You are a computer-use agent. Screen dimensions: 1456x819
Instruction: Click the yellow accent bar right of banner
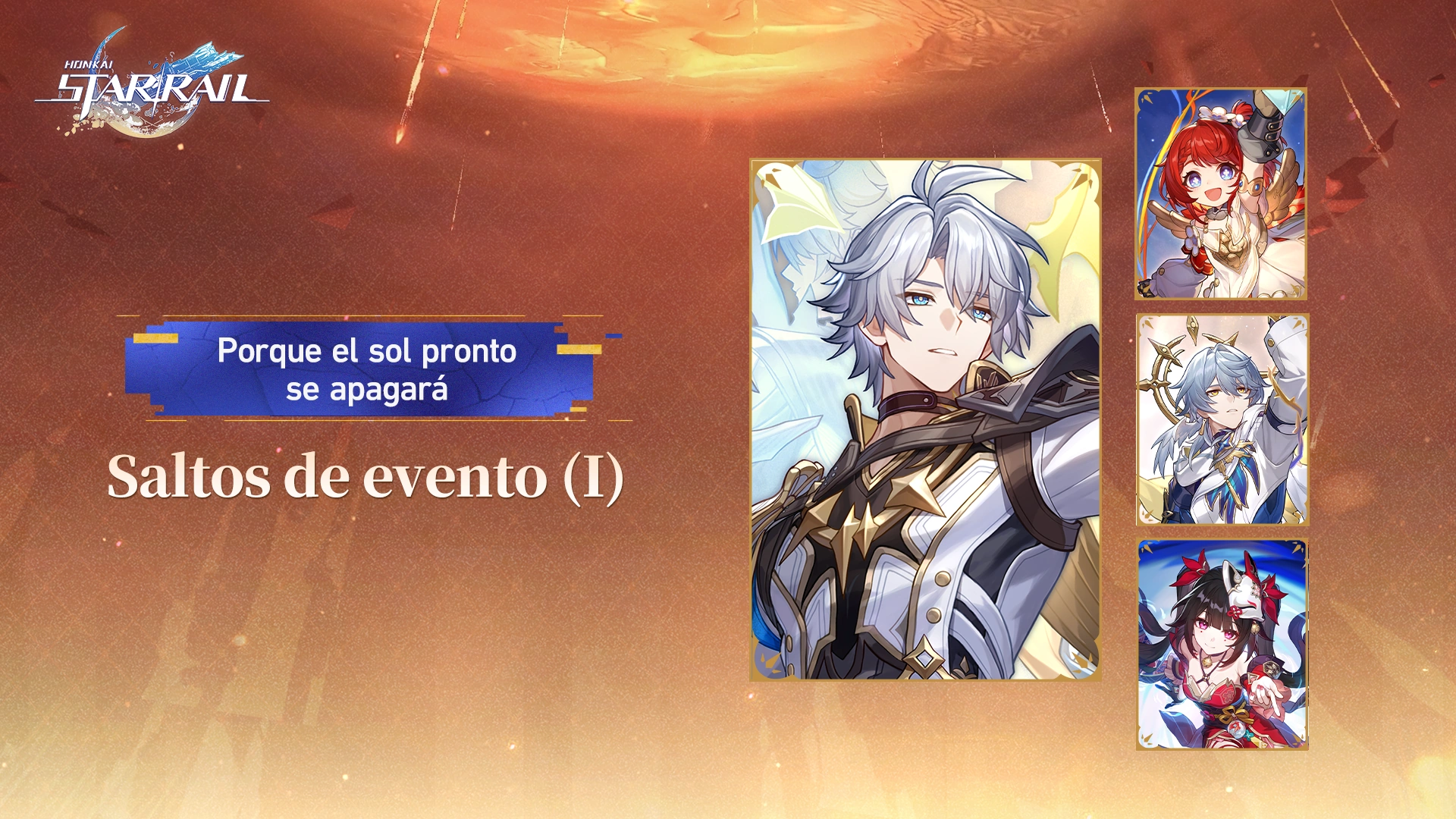click(579, 349)
